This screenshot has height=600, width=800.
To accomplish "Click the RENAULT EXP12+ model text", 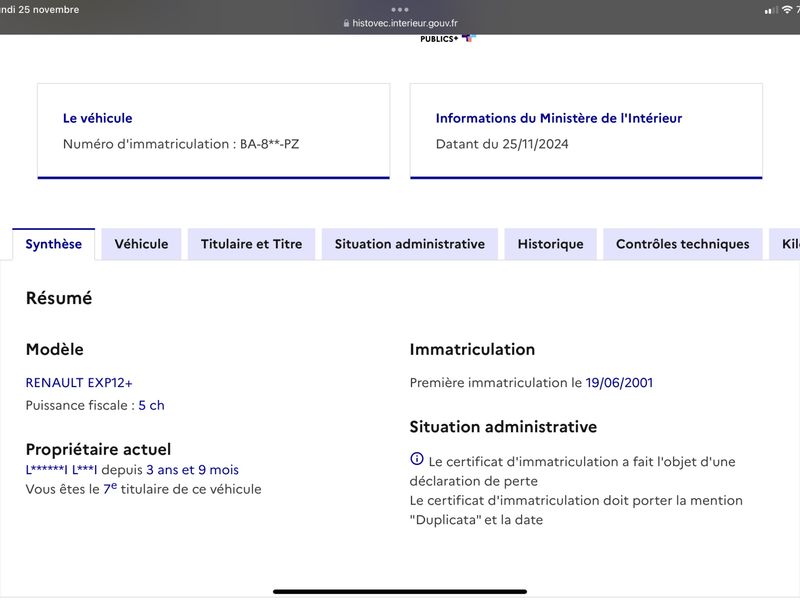I will [79, 383].
